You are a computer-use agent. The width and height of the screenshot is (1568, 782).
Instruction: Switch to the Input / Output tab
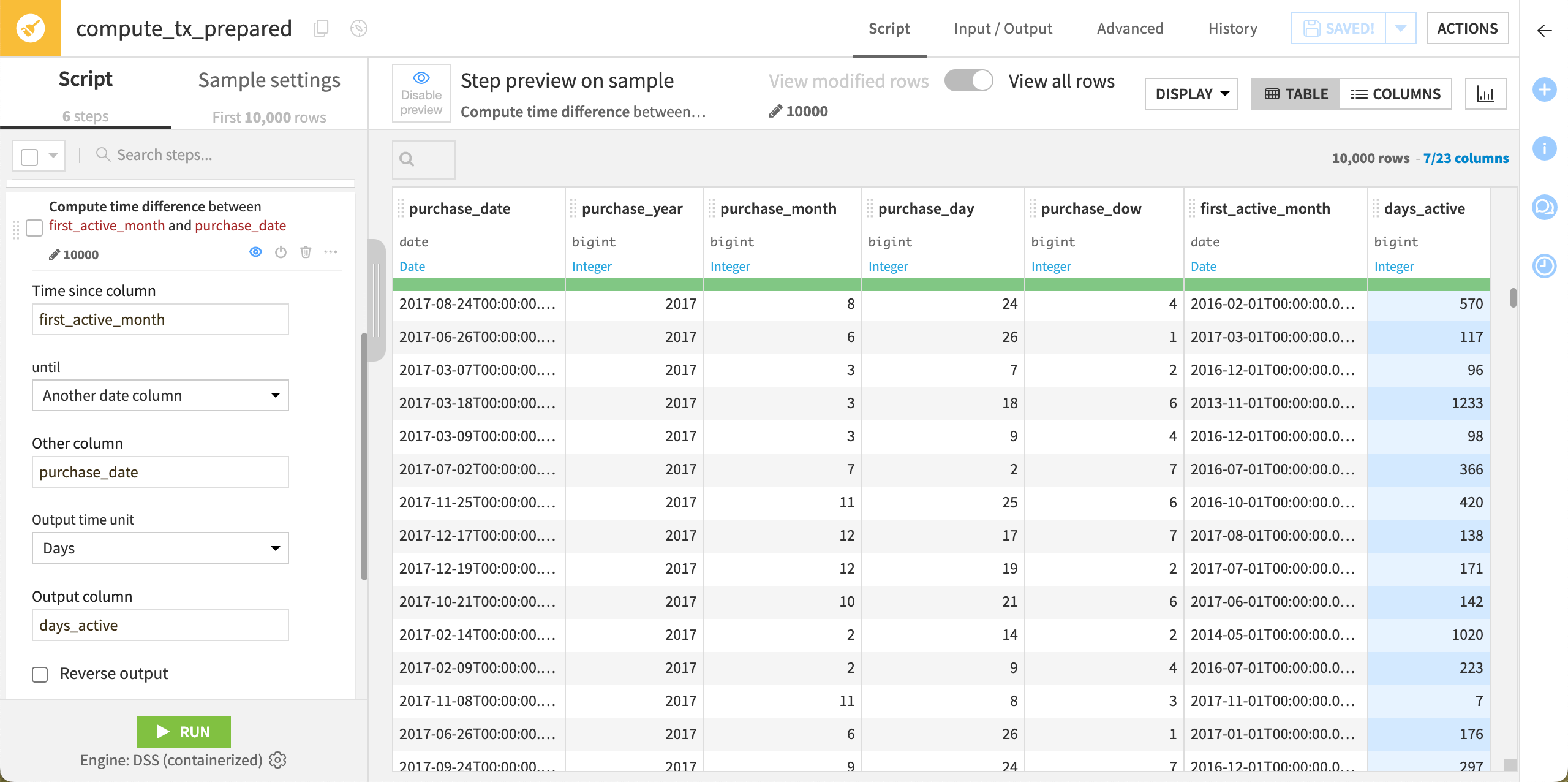click(1003, 28)
